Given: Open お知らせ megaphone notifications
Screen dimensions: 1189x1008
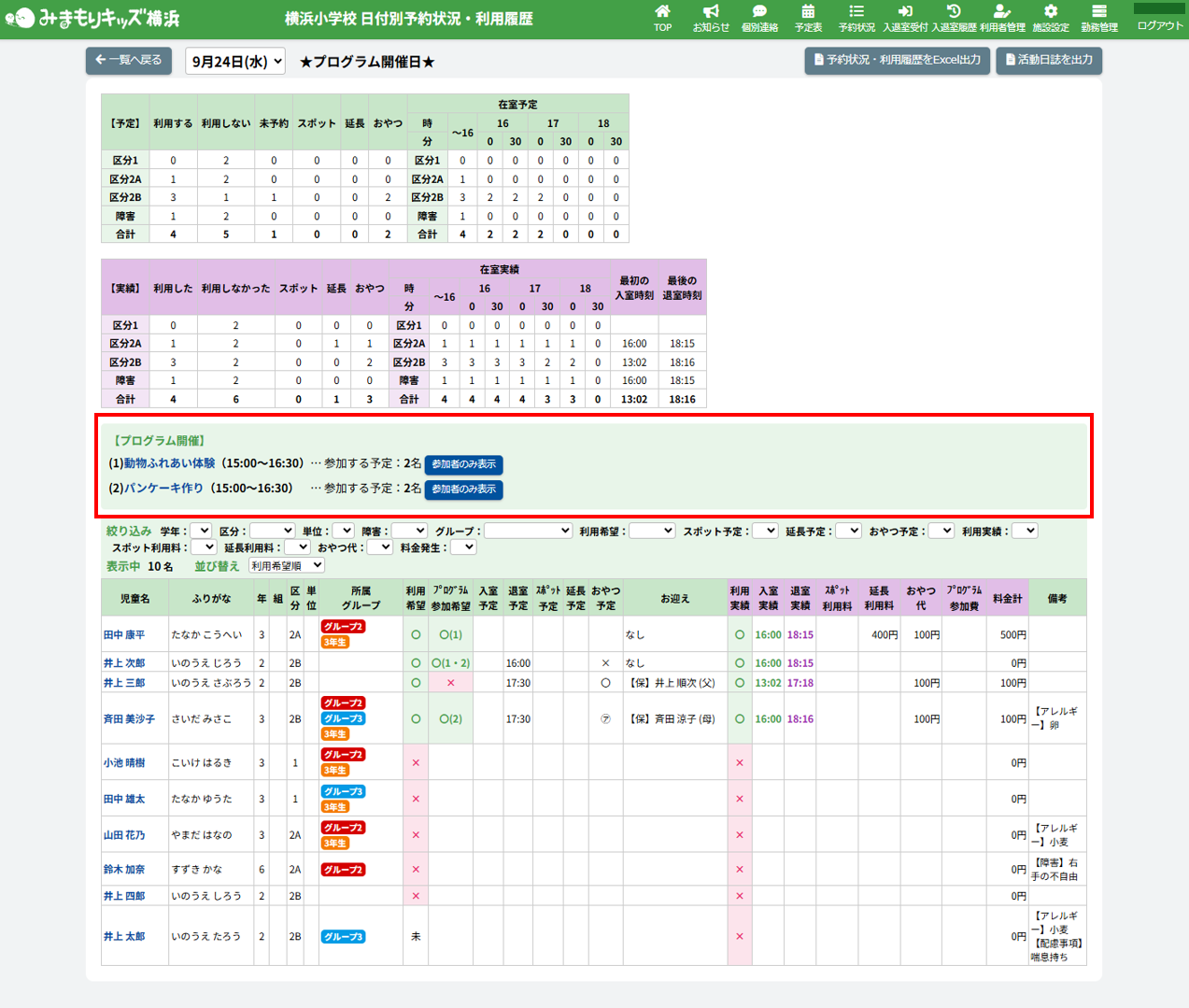Looking at the screenshot, I should point(711,18).
